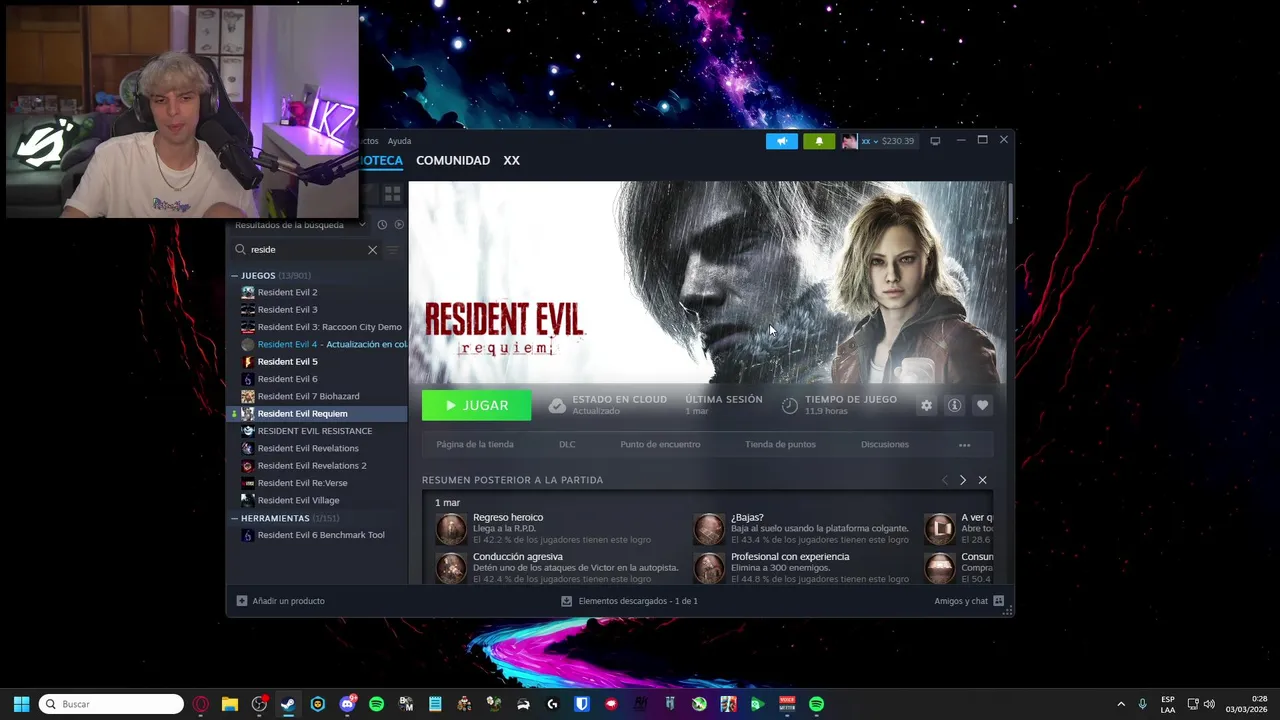
Task: Add Resident Evil Requiem to favorites
Action: pos(982,405)
